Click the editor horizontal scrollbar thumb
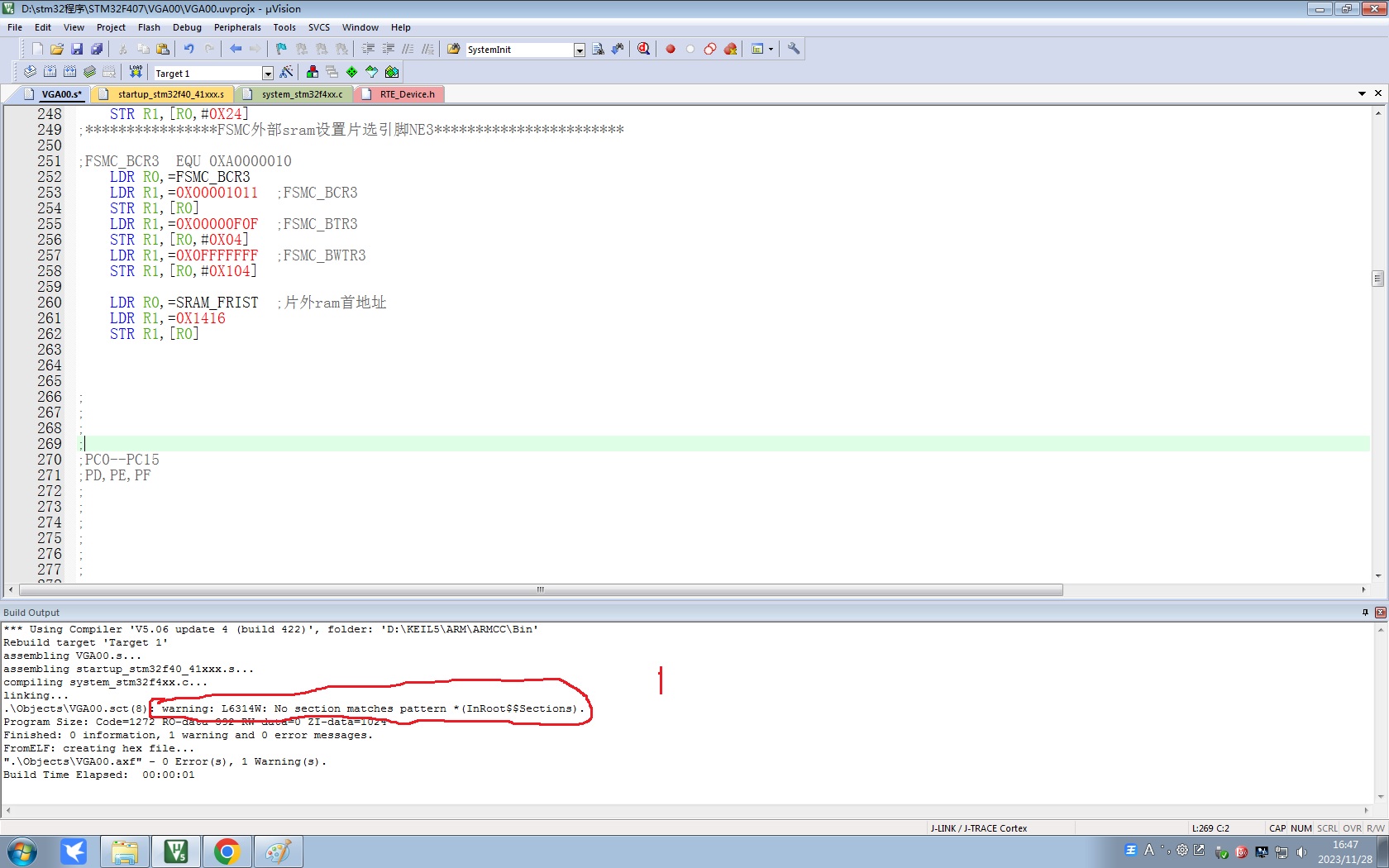1389x868 pixels. [x=541, y=589]
